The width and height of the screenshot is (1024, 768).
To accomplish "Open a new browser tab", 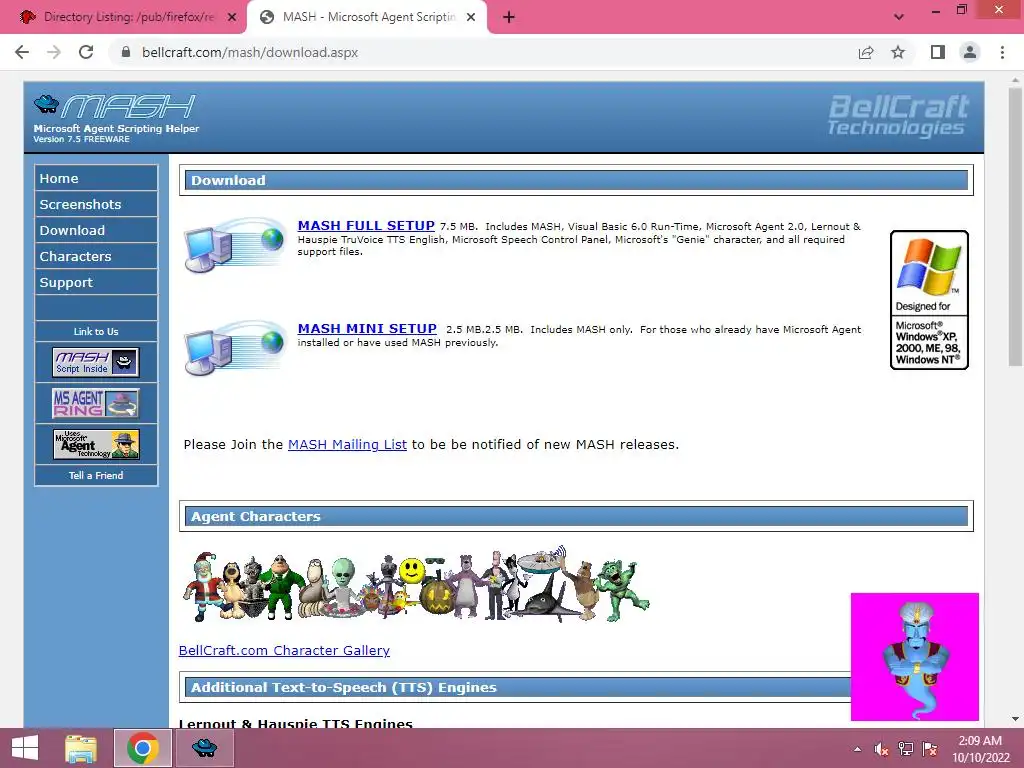I will point(509,17).
